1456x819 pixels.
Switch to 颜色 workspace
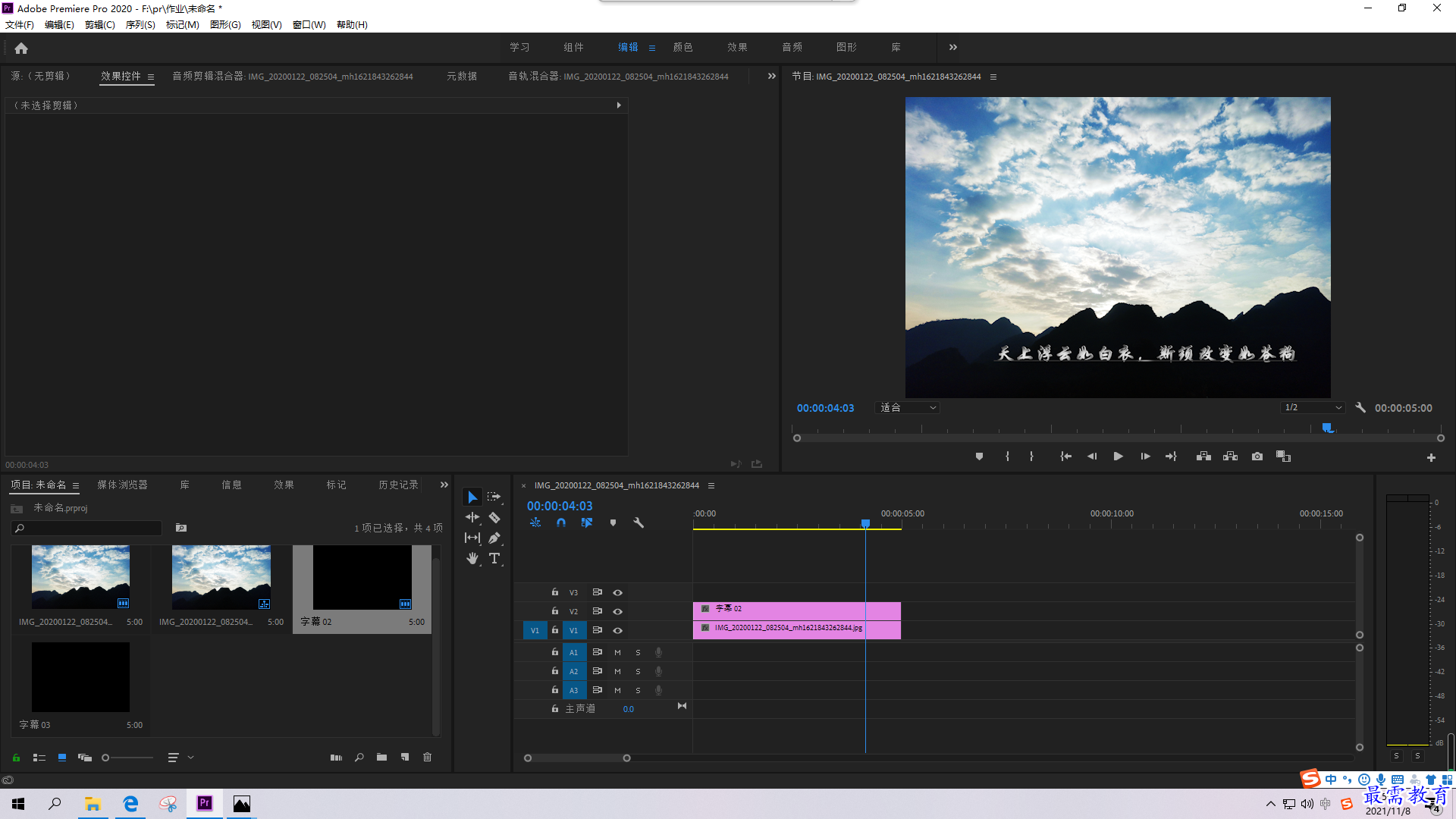(683, 47)
